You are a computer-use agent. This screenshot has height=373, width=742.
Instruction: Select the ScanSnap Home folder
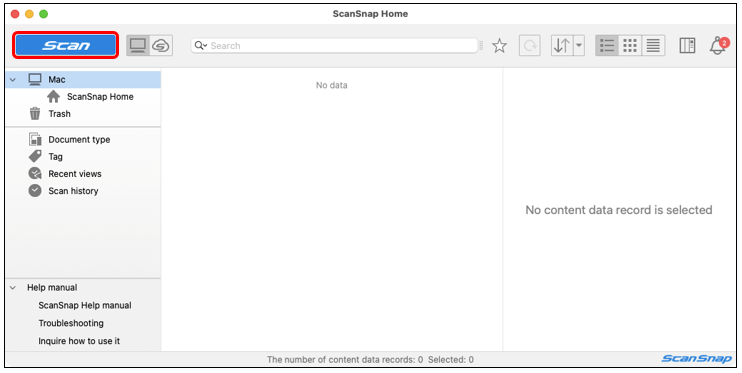tap(100, 97)
